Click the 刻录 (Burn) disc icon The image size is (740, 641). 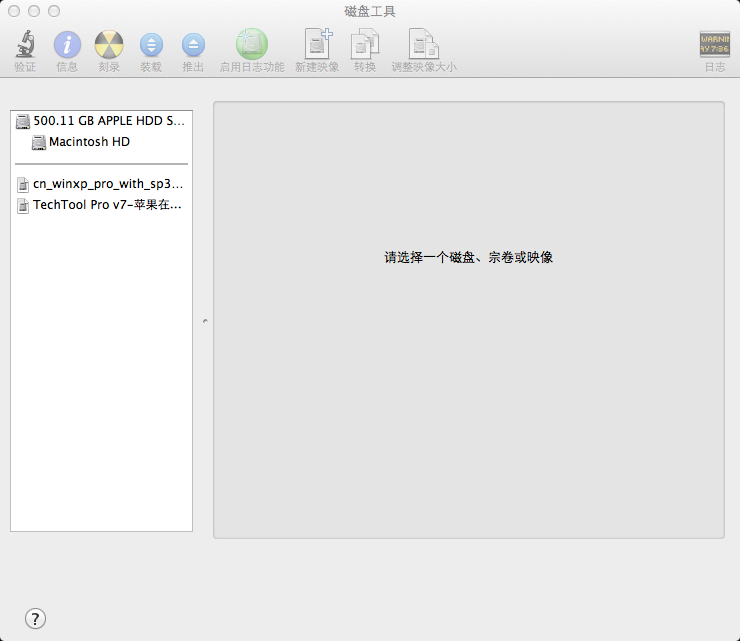pyautogui.click(x=109, y=45)
